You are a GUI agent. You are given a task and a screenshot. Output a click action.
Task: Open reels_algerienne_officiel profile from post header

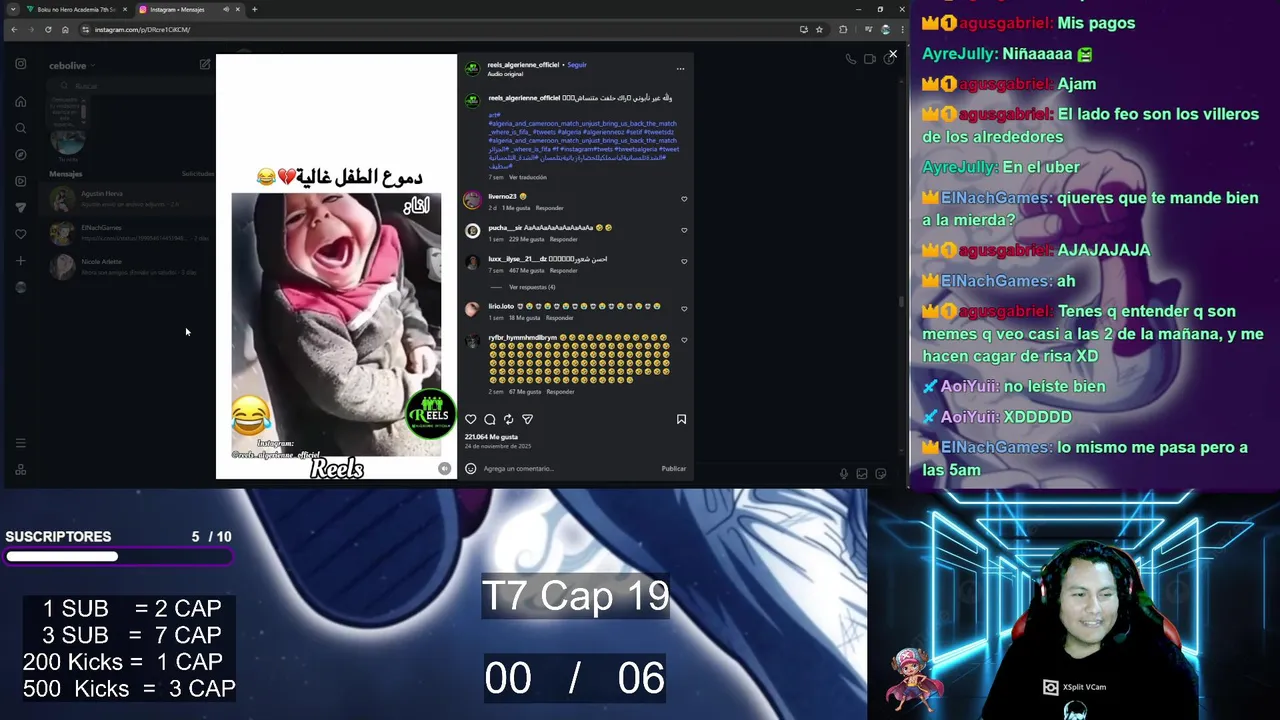pyautogui.click(x=523, y=65)
